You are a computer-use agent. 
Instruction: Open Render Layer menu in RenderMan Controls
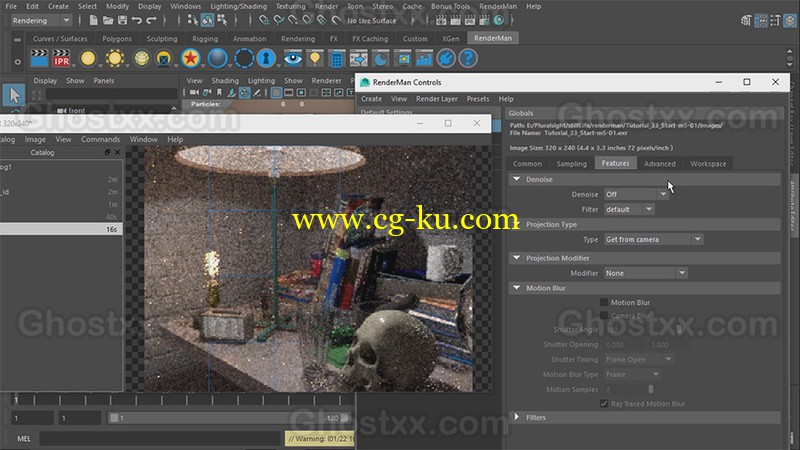point(437,99)
